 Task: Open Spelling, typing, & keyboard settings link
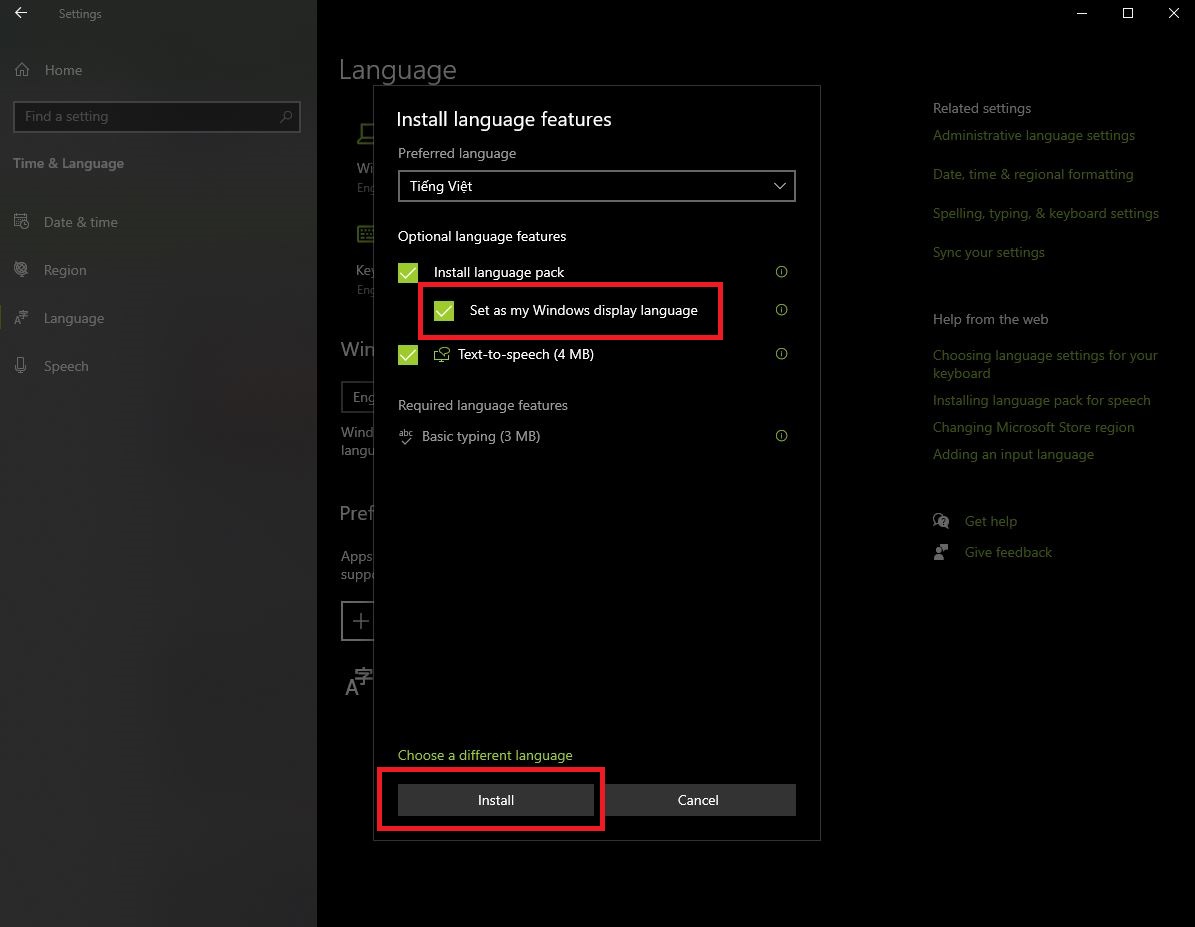tap(1046, 213)
